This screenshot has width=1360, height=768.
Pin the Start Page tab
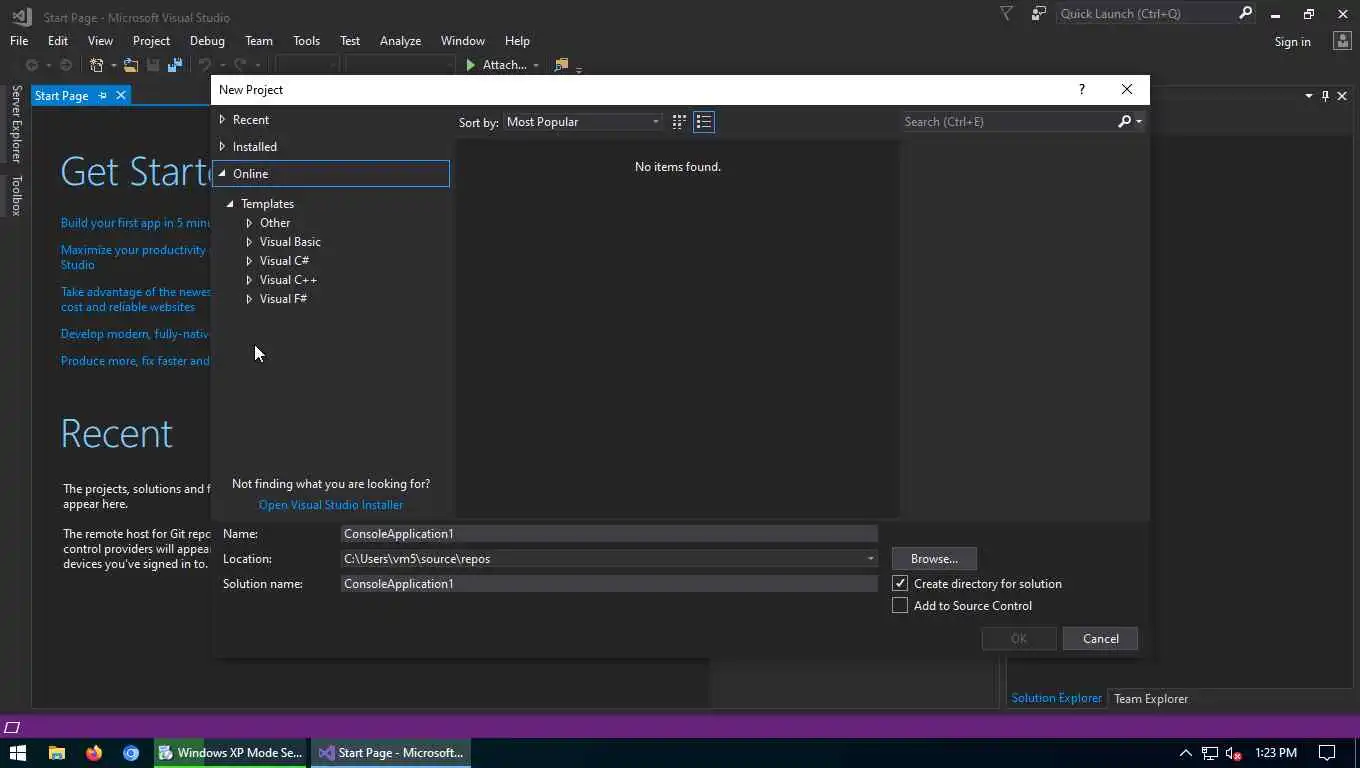102,96
